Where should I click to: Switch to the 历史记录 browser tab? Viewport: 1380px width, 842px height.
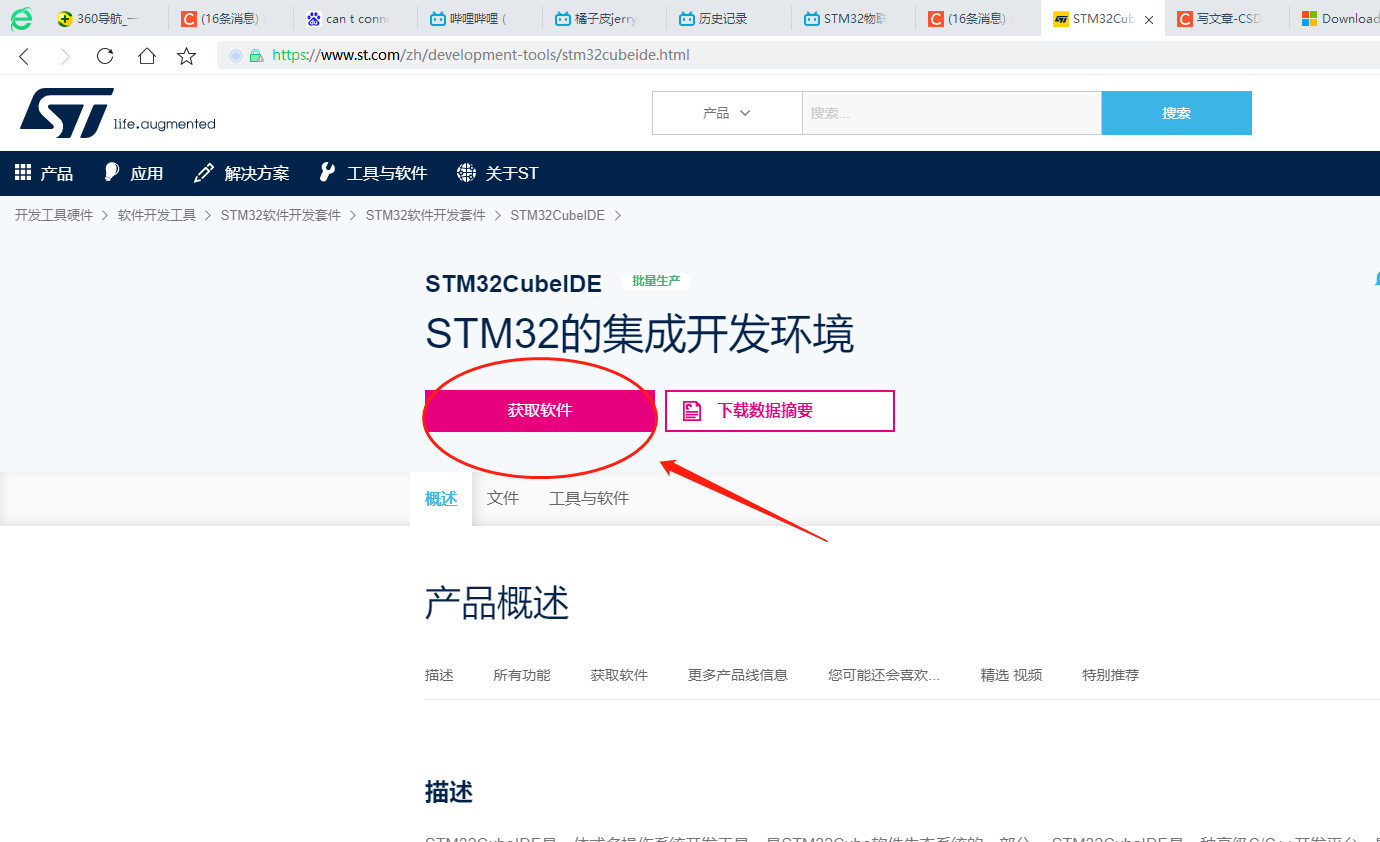(x=727, y=19)
